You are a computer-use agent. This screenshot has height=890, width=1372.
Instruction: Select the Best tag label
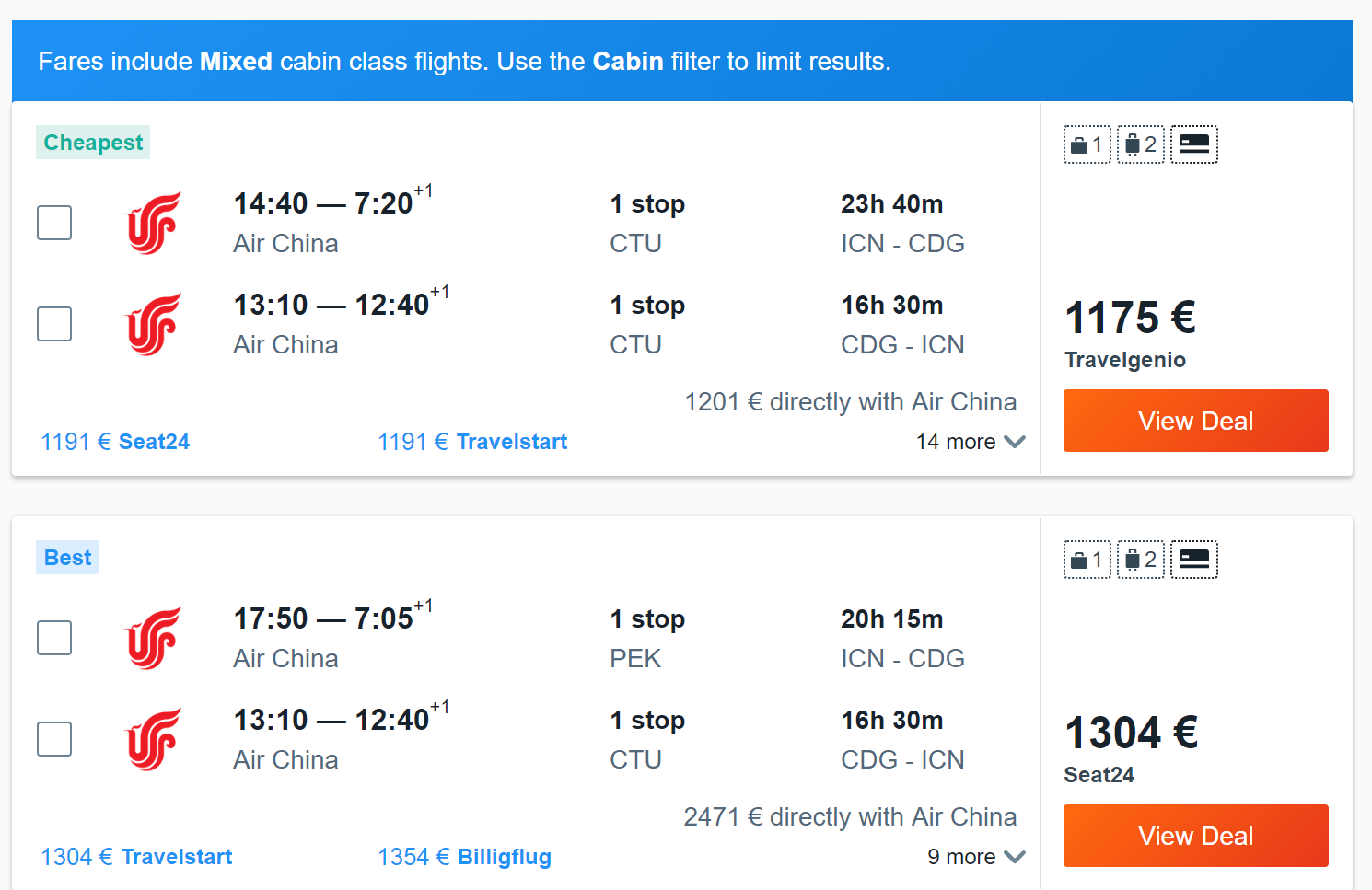click(x=67, y=558)
